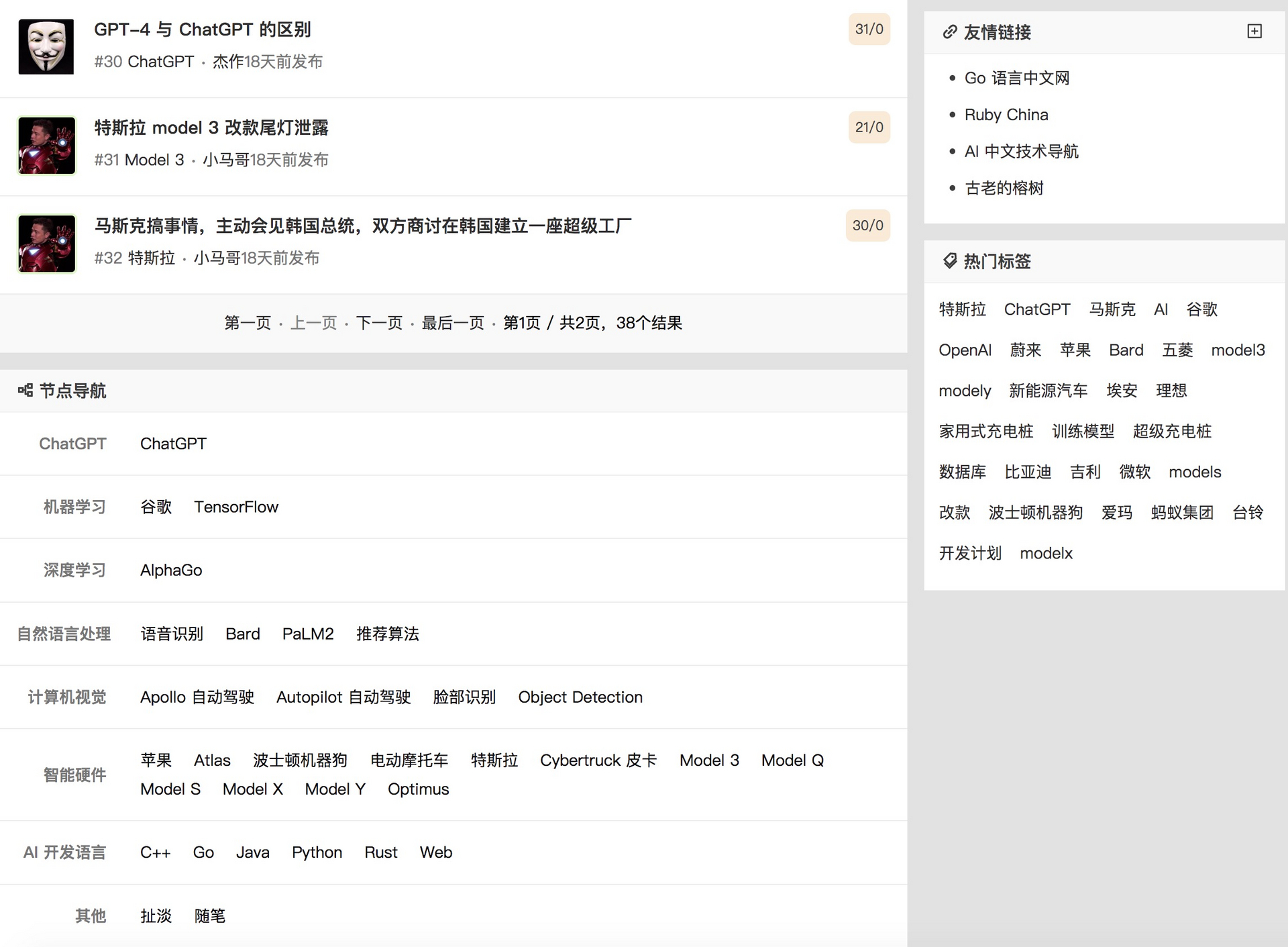Select hot tag OpenAI

[965, 350]
